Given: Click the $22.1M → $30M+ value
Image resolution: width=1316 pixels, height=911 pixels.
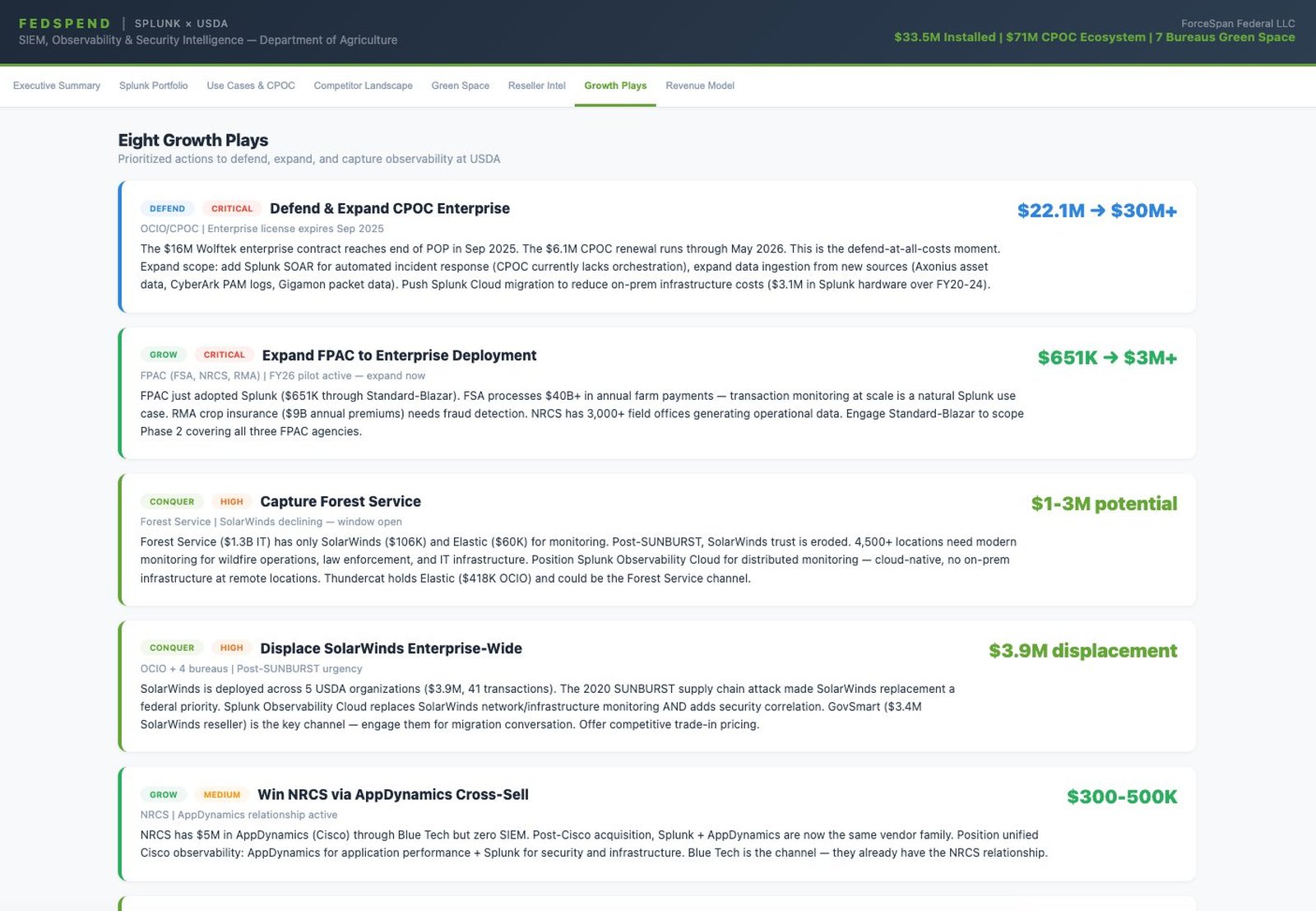Looking at the screenshot, I should tap(1097, 211).
